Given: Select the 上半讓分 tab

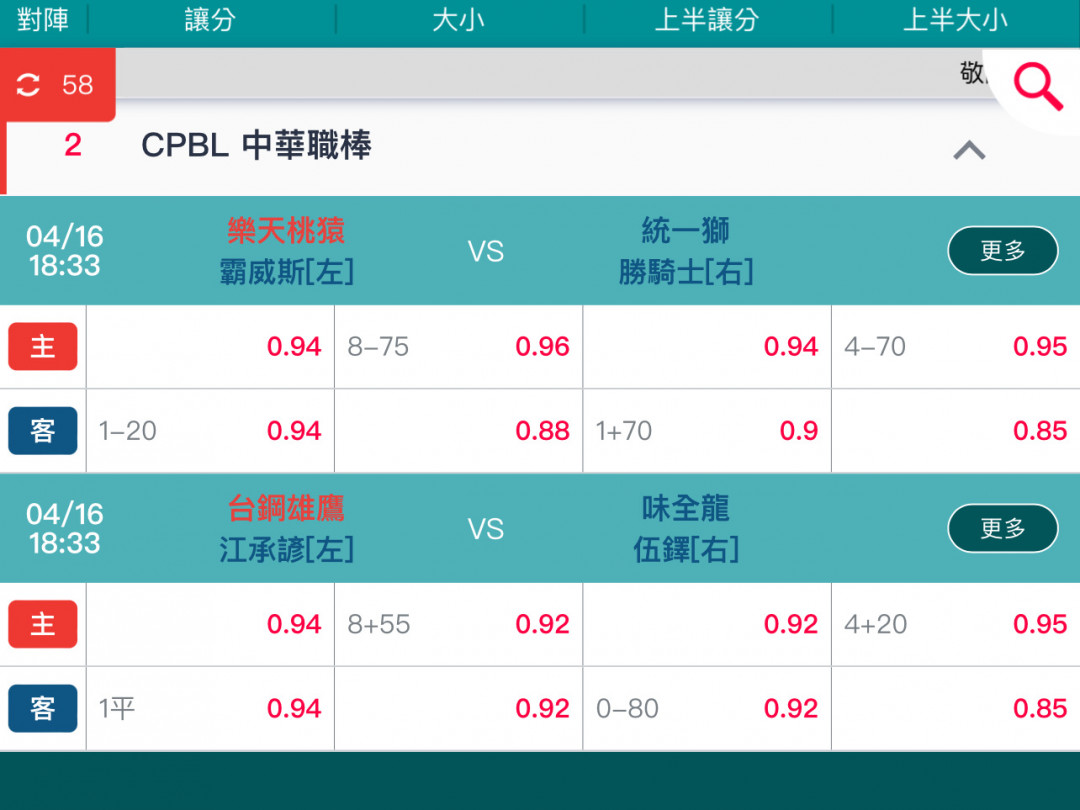Looking at the screenshot, I should 707,20.
